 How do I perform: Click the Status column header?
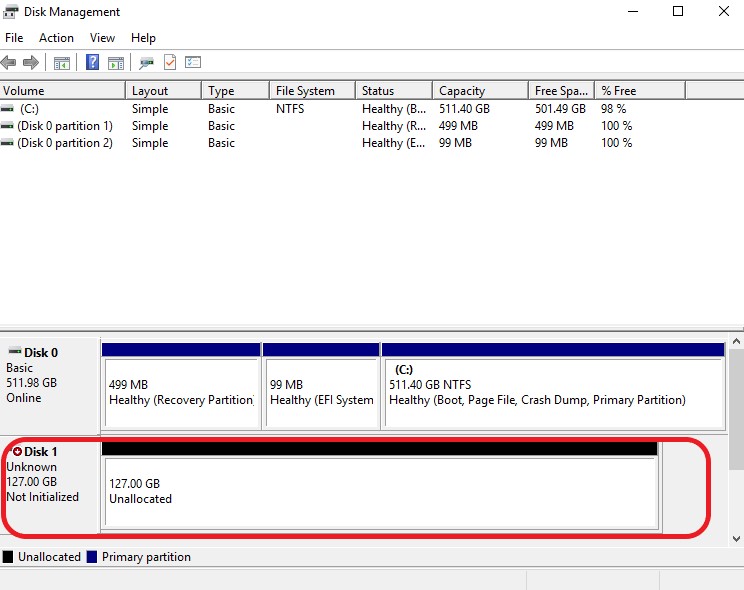(x=392, y=91)
